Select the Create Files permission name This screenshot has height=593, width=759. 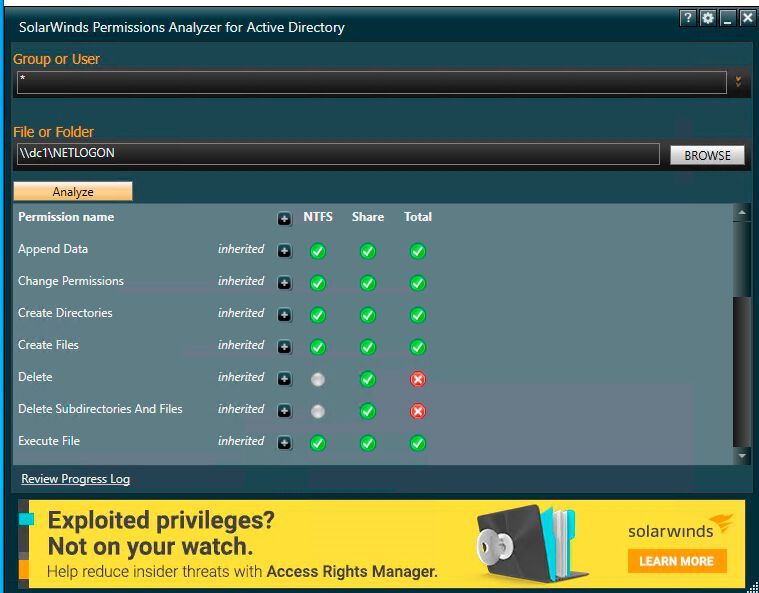pyautogui.click(x=48, y=345)
